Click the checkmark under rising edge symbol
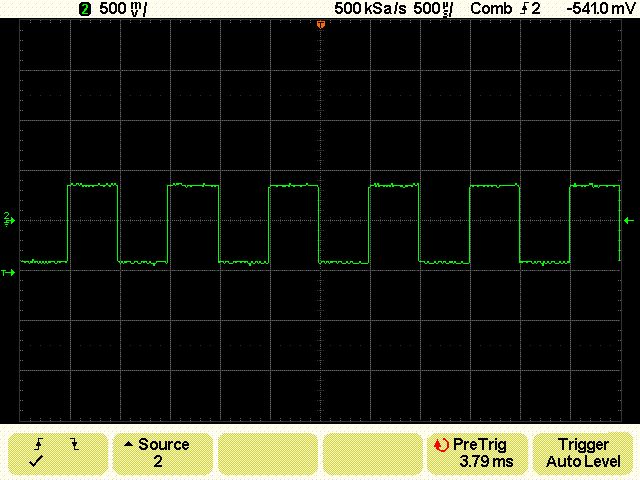Image resolution: width=640 pixels, height=480 pixels. click(36, 462)
